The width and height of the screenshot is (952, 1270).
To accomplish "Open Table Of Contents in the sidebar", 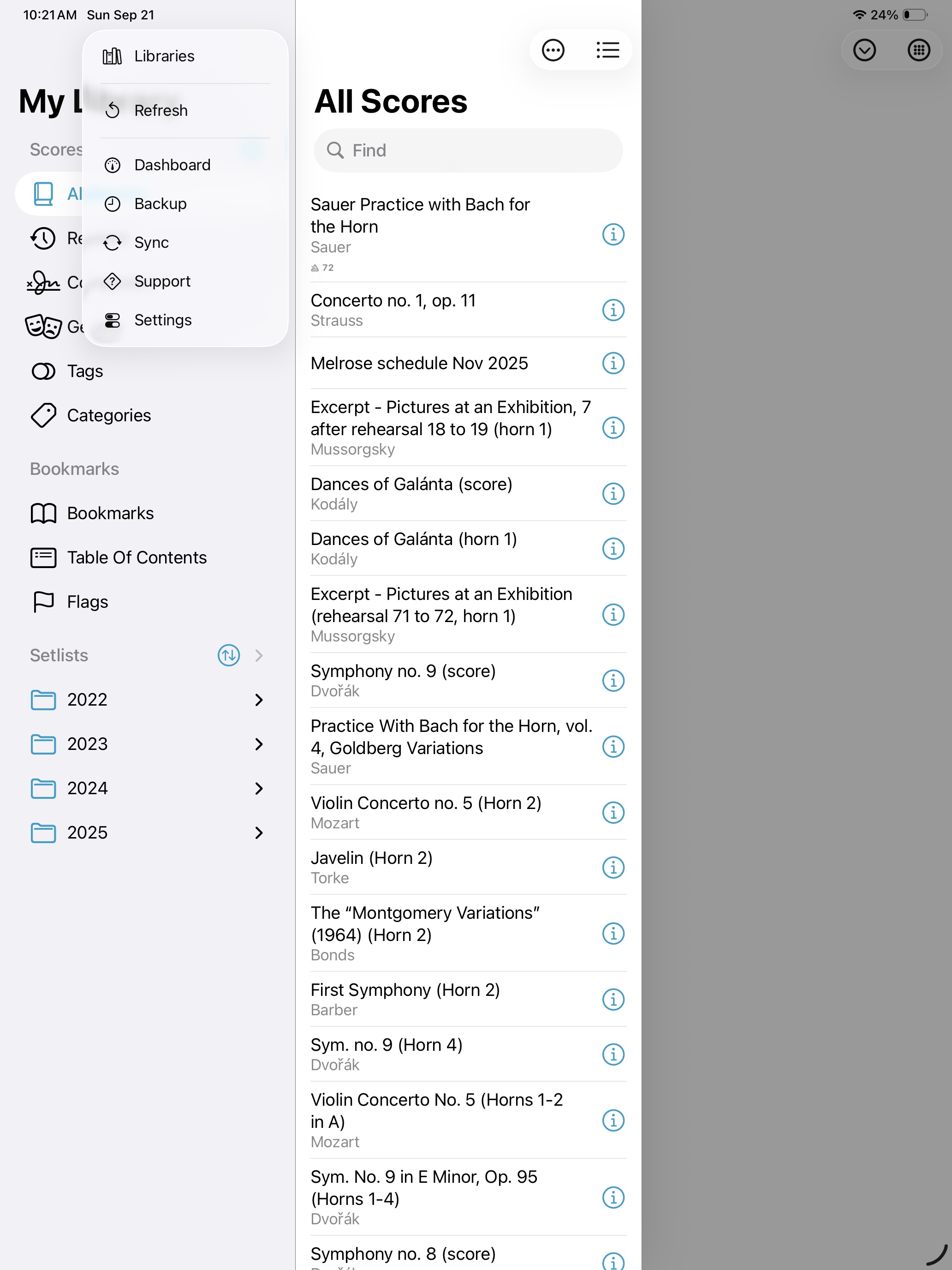I will pos(137,557).
